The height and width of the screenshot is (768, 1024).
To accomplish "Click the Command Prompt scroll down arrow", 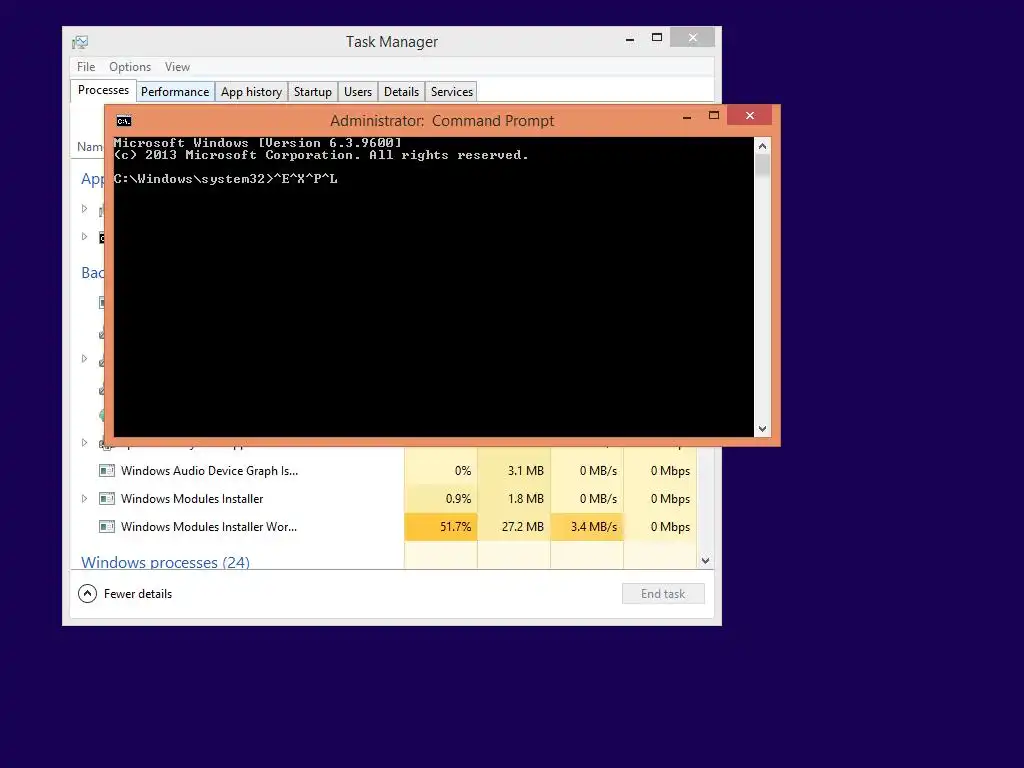I will point(762,429).
